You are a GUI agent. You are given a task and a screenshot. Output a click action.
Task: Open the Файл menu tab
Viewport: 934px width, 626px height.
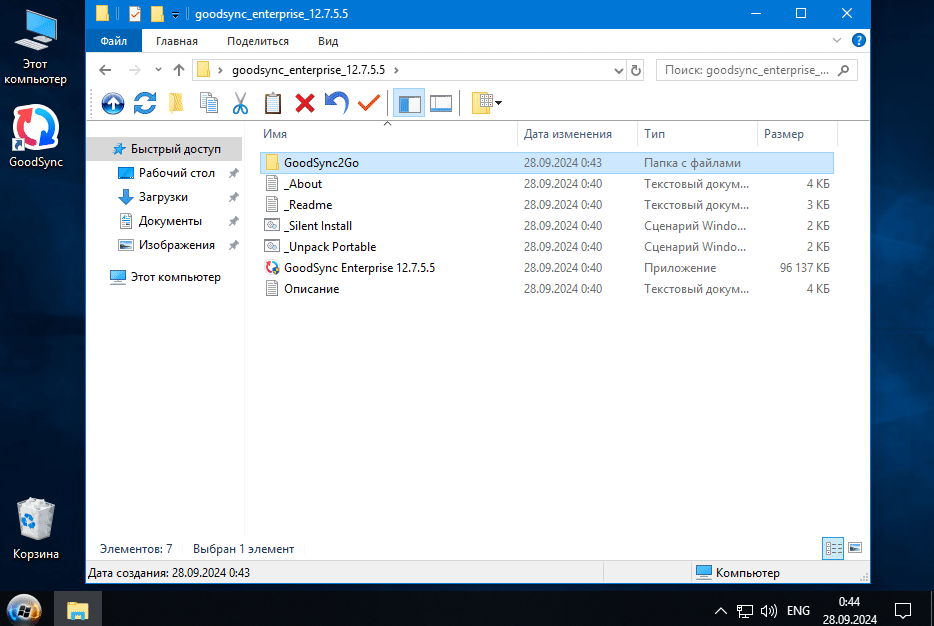[x=113, y=41]
